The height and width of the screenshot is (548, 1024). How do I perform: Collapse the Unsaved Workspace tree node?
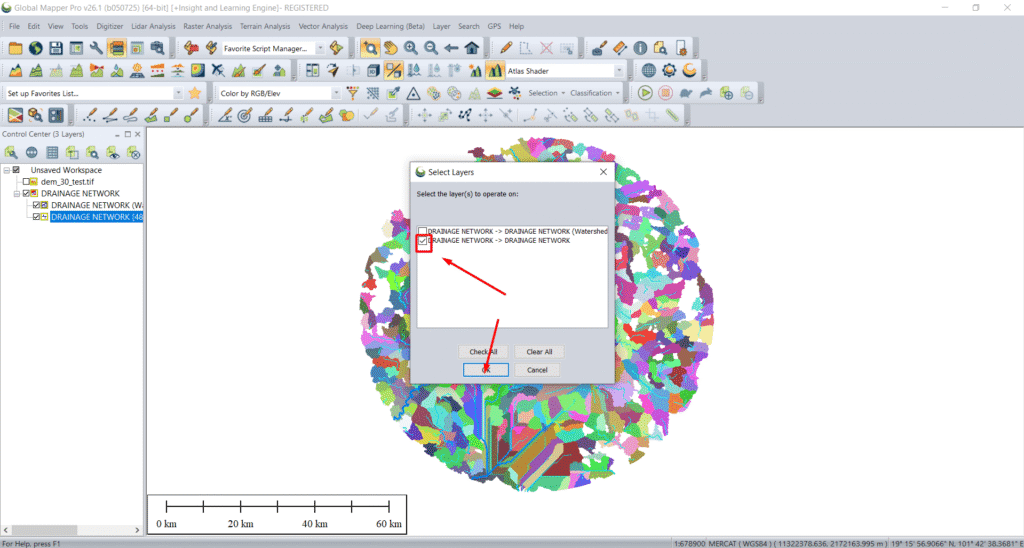7,170
